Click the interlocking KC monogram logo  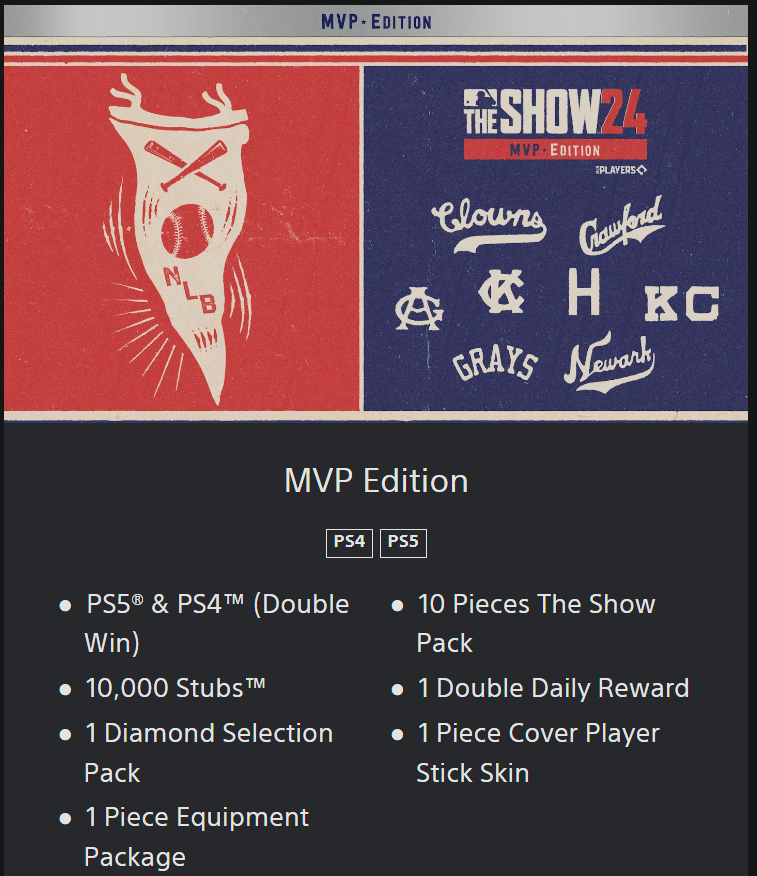pyautogui.click(x=502, y=291)
